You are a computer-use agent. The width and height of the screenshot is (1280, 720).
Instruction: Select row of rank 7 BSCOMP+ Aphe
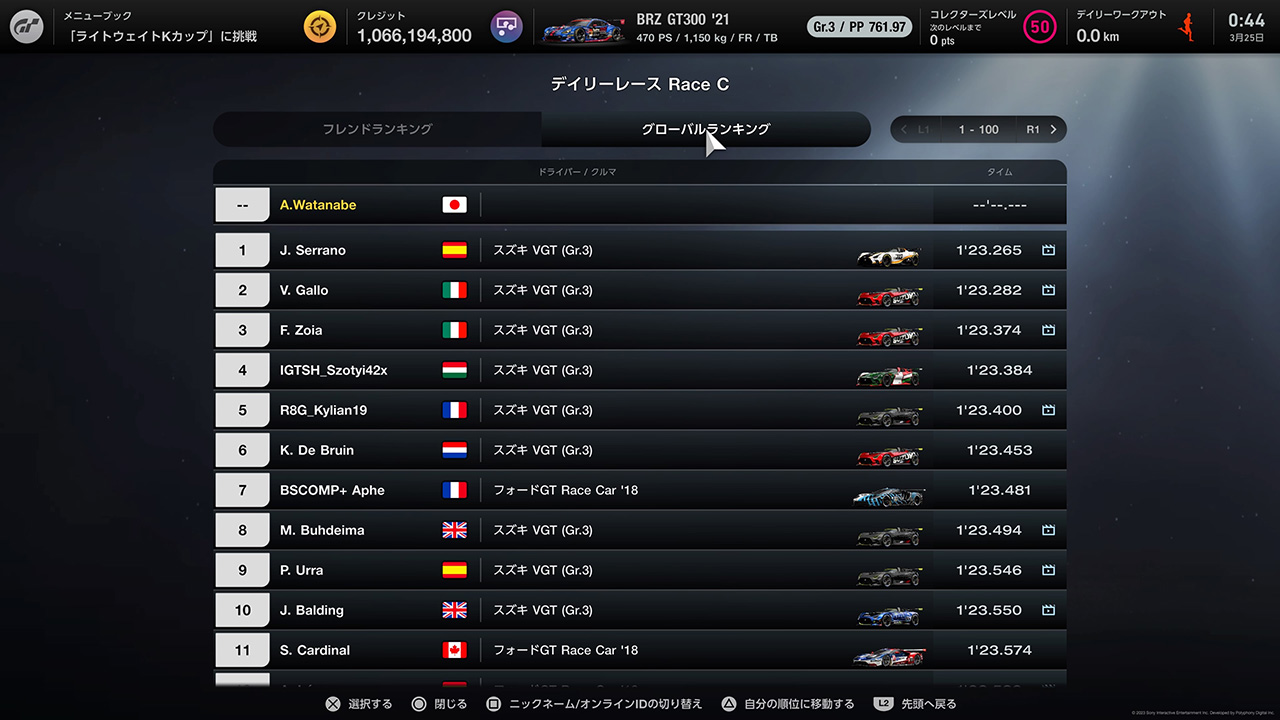(640, 490)
